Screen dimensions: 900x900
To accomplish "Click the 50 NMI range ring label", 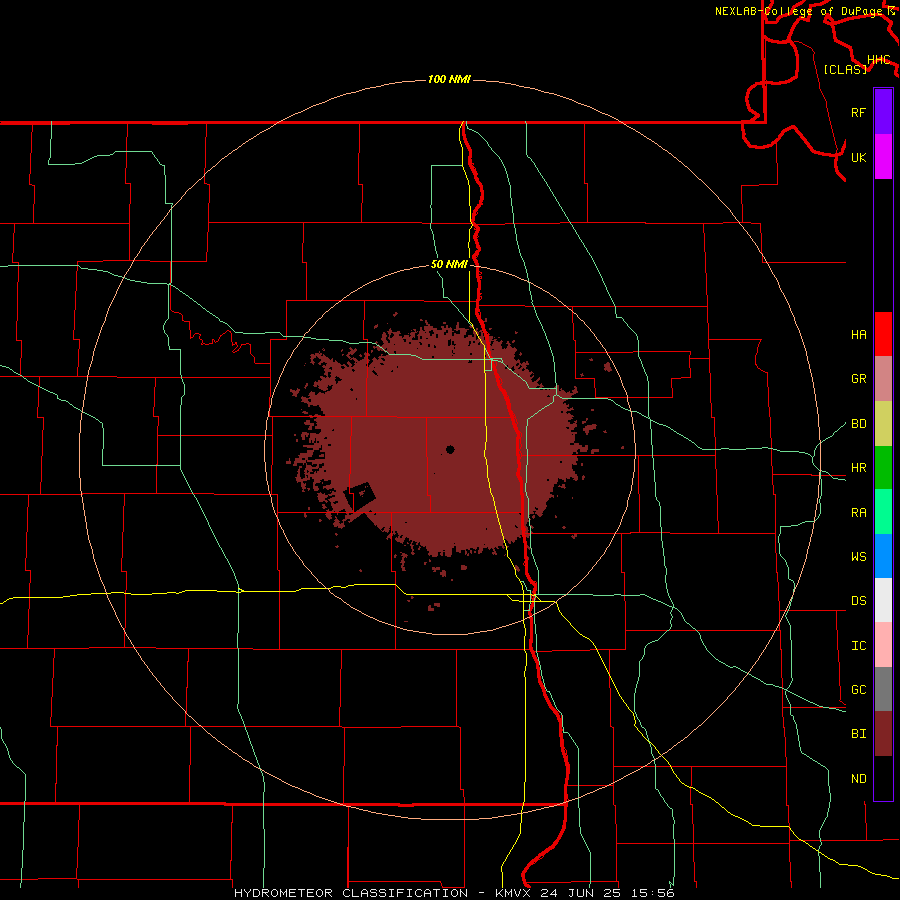I will pos(449,265).
